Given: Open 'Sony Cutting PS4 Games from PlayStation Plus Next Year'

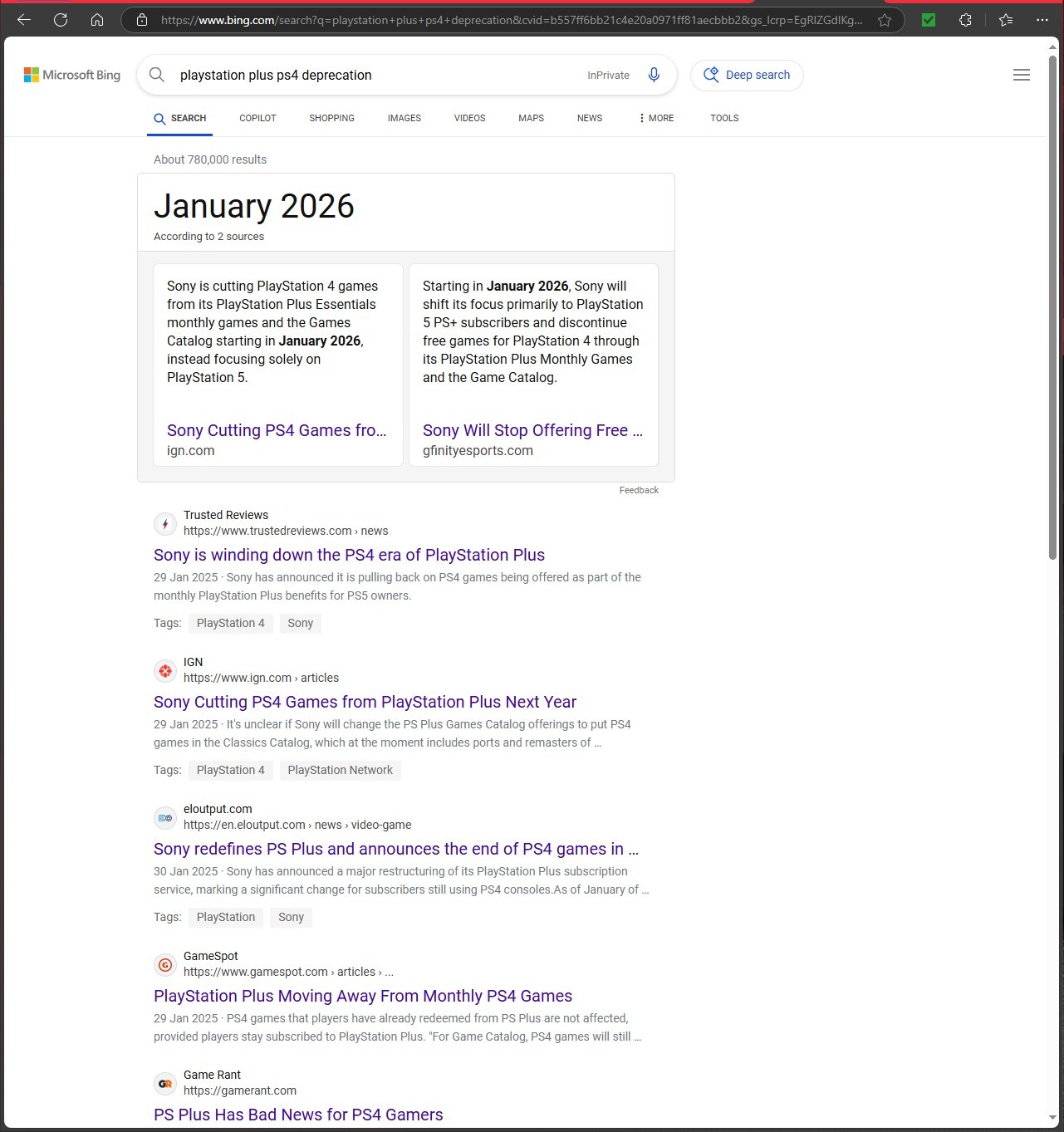Looking at the screenshot, I should (365, 702).
